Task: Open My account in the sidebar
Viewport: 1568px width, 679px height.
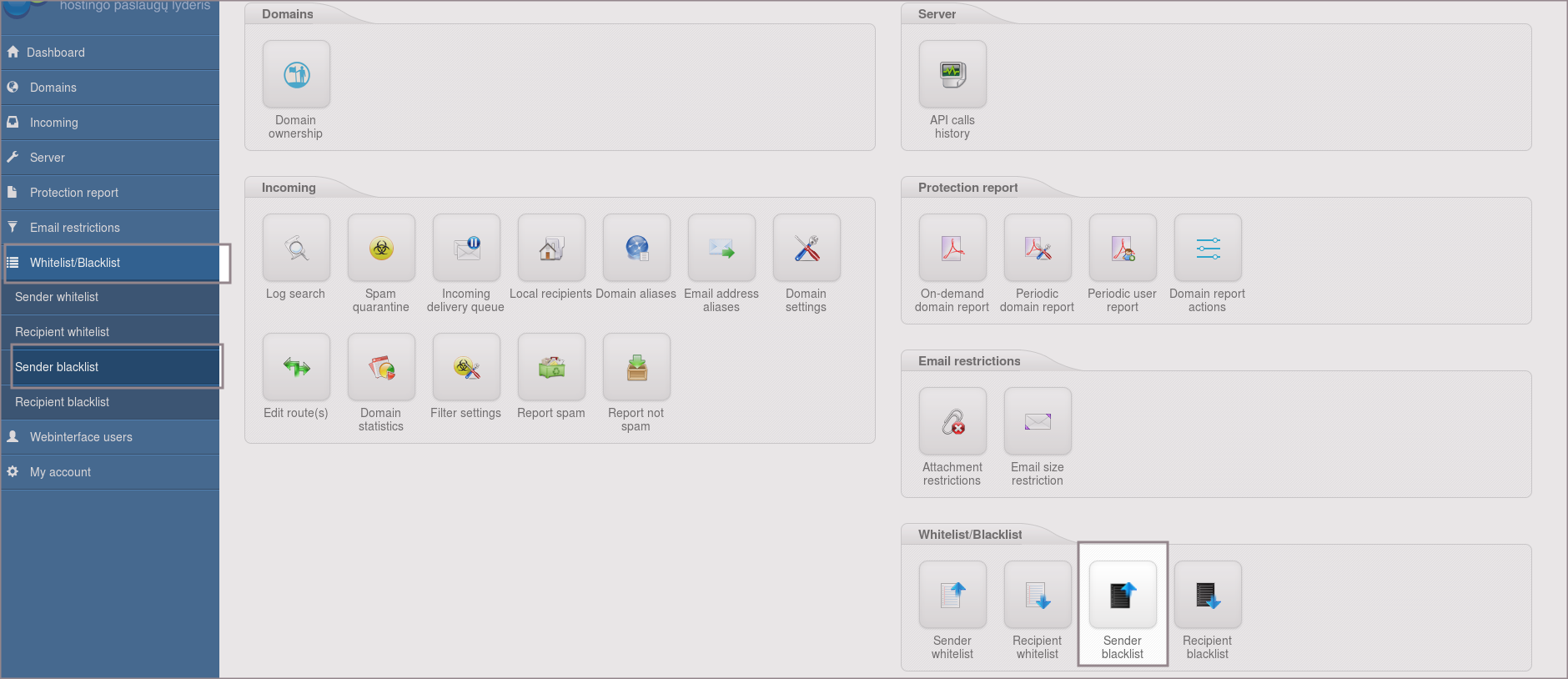Action: click(x=60, y=472)
